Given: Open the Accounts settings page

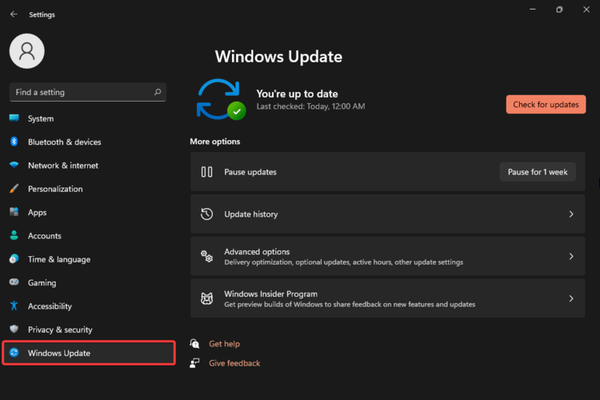Looking at the screenshot, I should click(x=44, y=236).
